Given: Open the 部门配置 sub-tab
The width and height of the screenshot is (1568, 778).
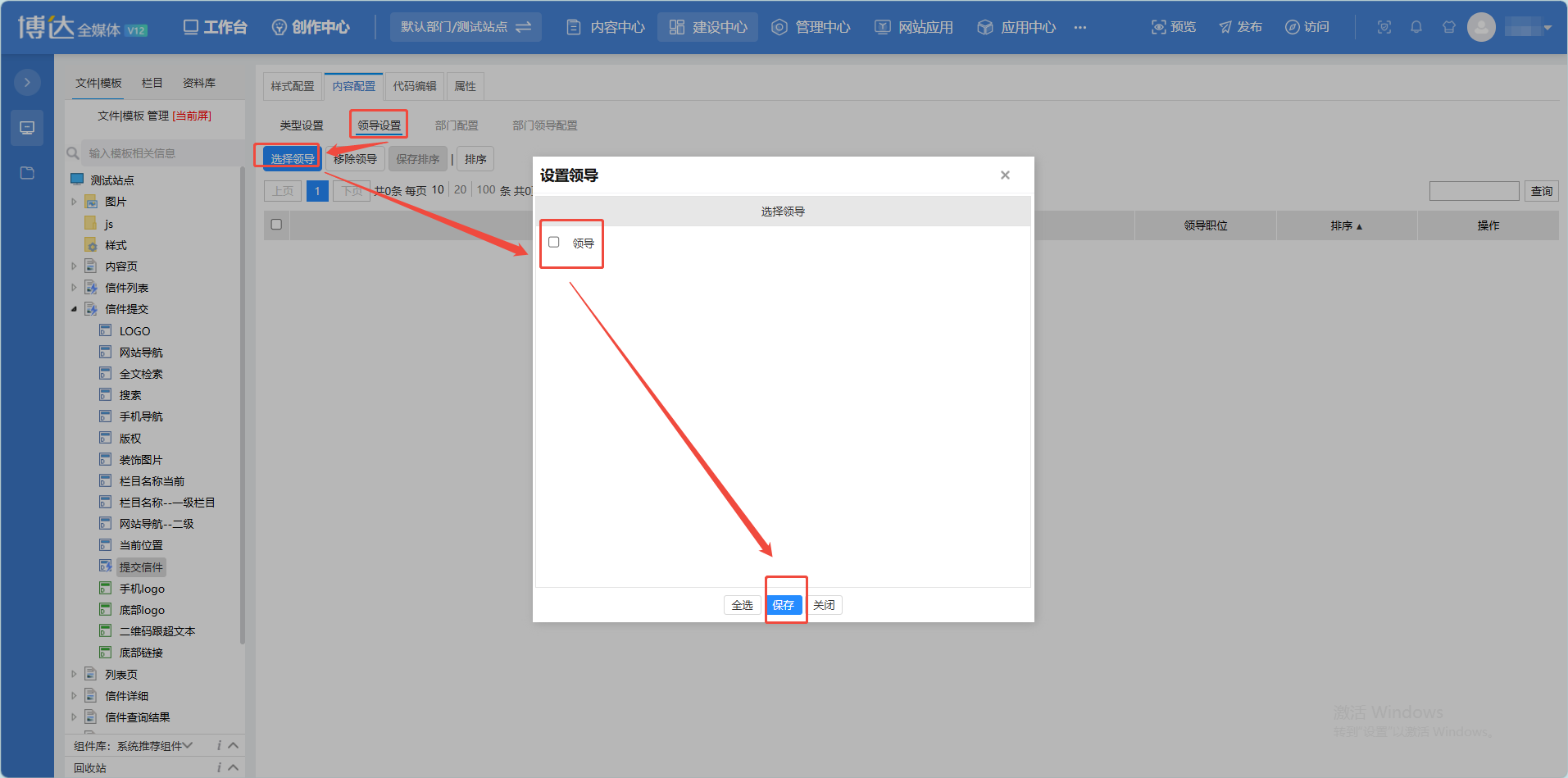Looking at the screenshot, I should 457,125.
